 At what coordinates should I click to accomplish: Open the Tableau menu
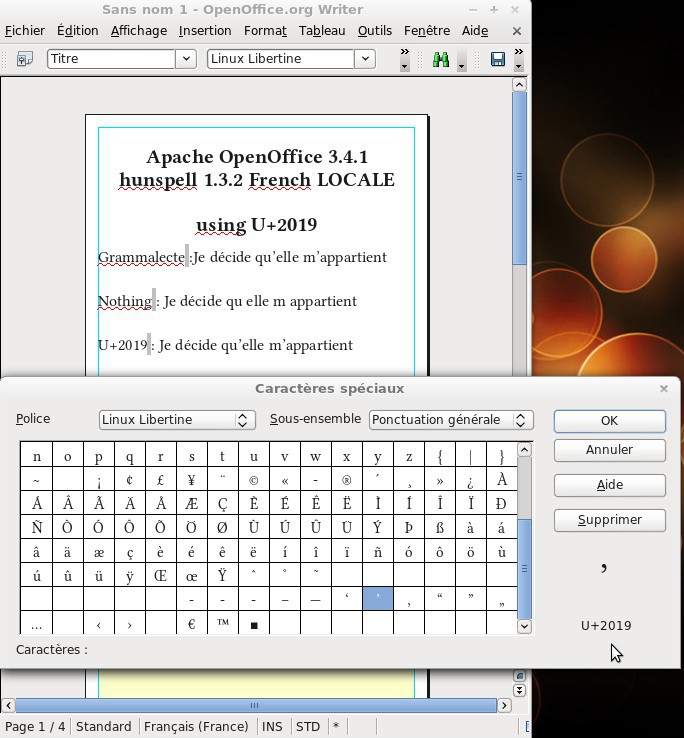pos(322,31)
